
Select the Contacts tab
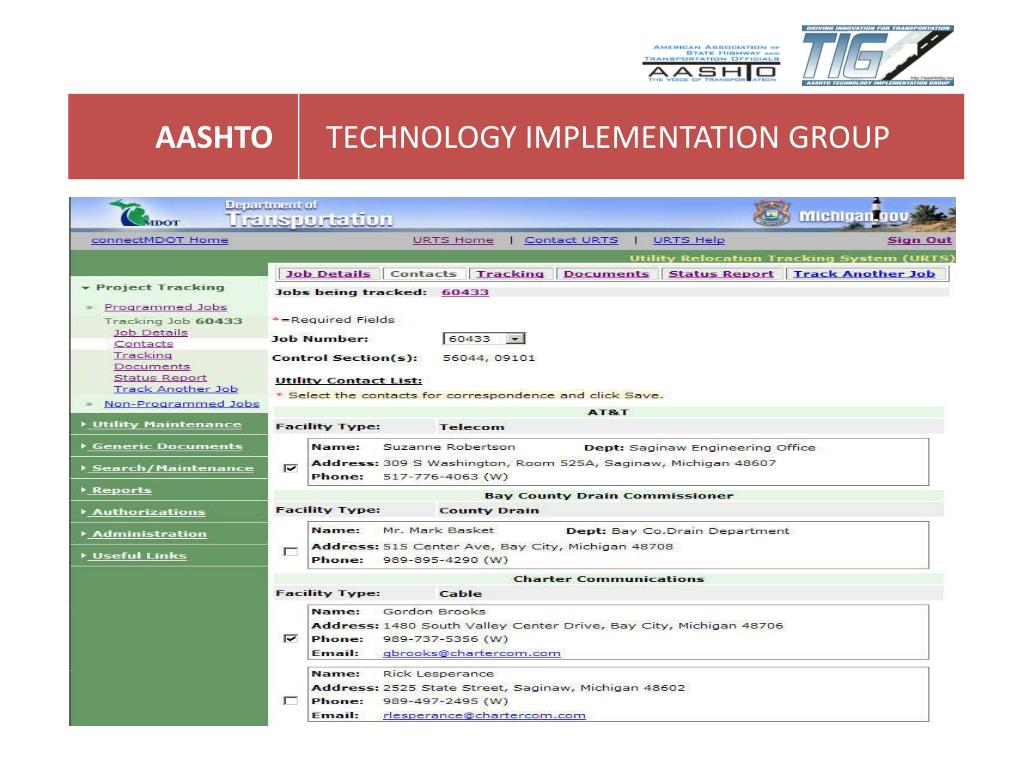tap(423, 274)
